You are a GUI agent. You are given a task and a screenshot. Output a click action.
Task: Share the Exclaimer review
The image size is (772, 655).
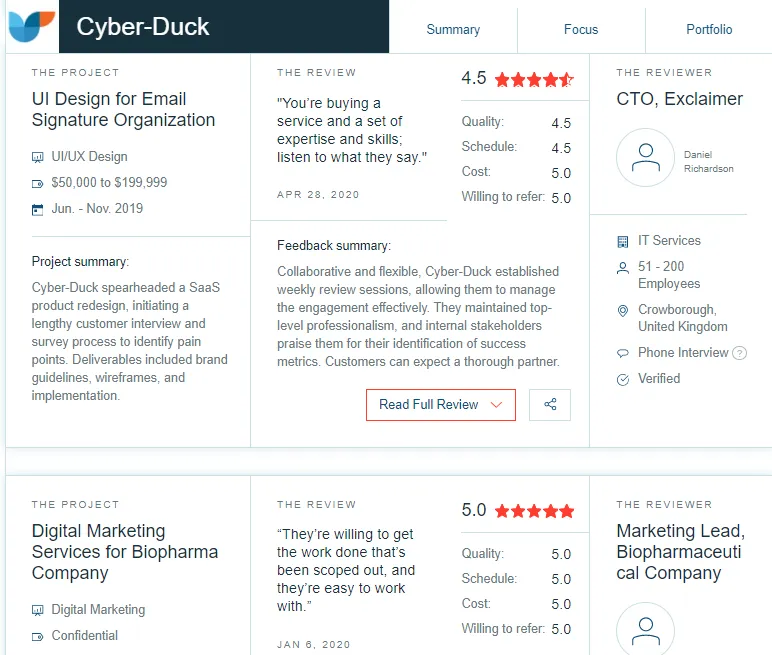pos(550,405)
